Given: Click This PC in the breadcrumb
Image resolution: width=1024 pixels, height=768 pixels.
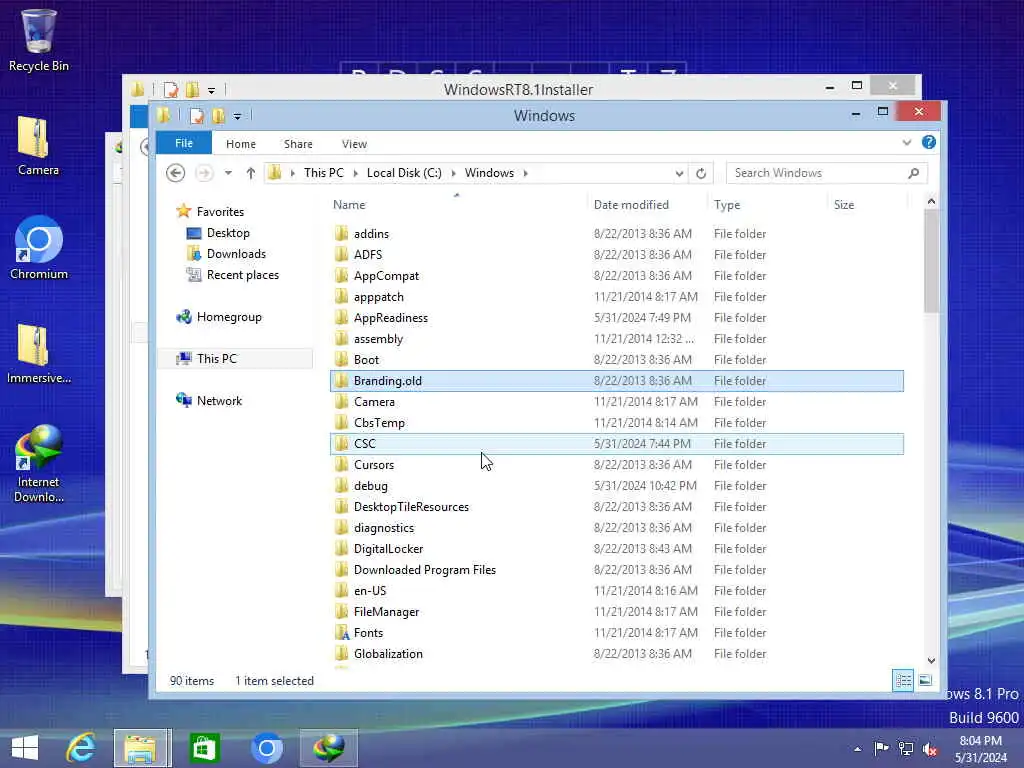Looking at the screenshot, I should pos(323,173).
